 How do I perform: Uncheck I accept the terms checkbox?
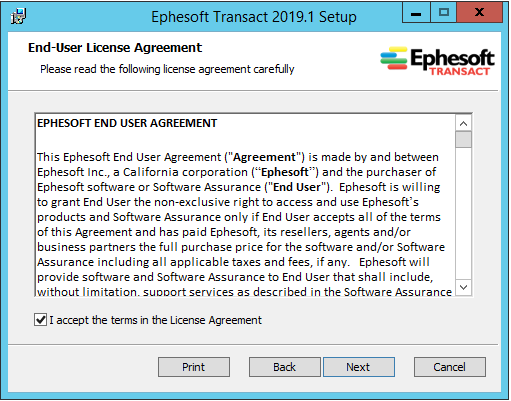coord(41,320)
